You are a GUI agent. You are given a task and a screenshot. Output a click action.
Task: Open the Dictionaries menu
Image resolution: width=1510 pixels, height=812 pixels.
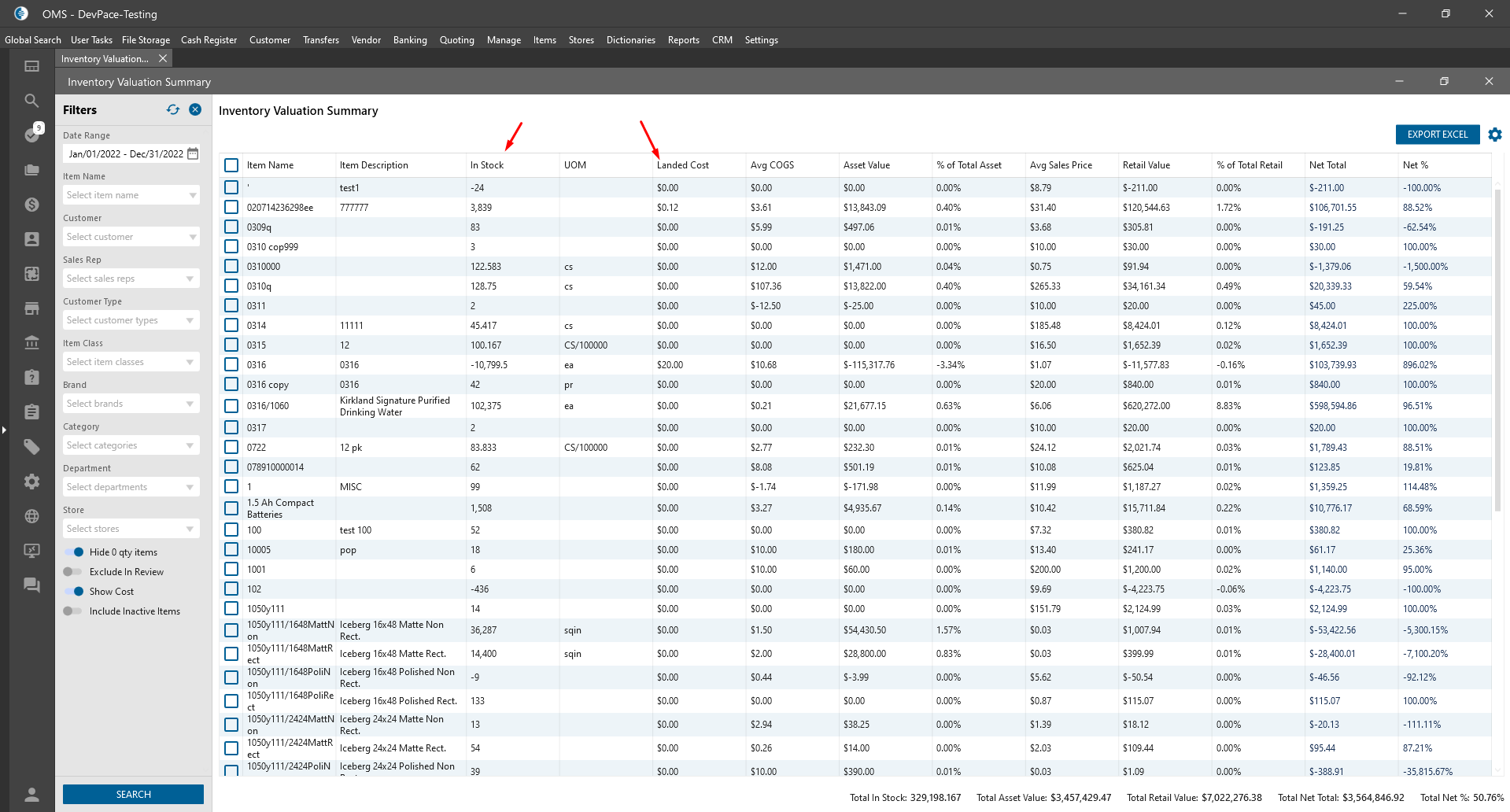(x=630, y=40)
